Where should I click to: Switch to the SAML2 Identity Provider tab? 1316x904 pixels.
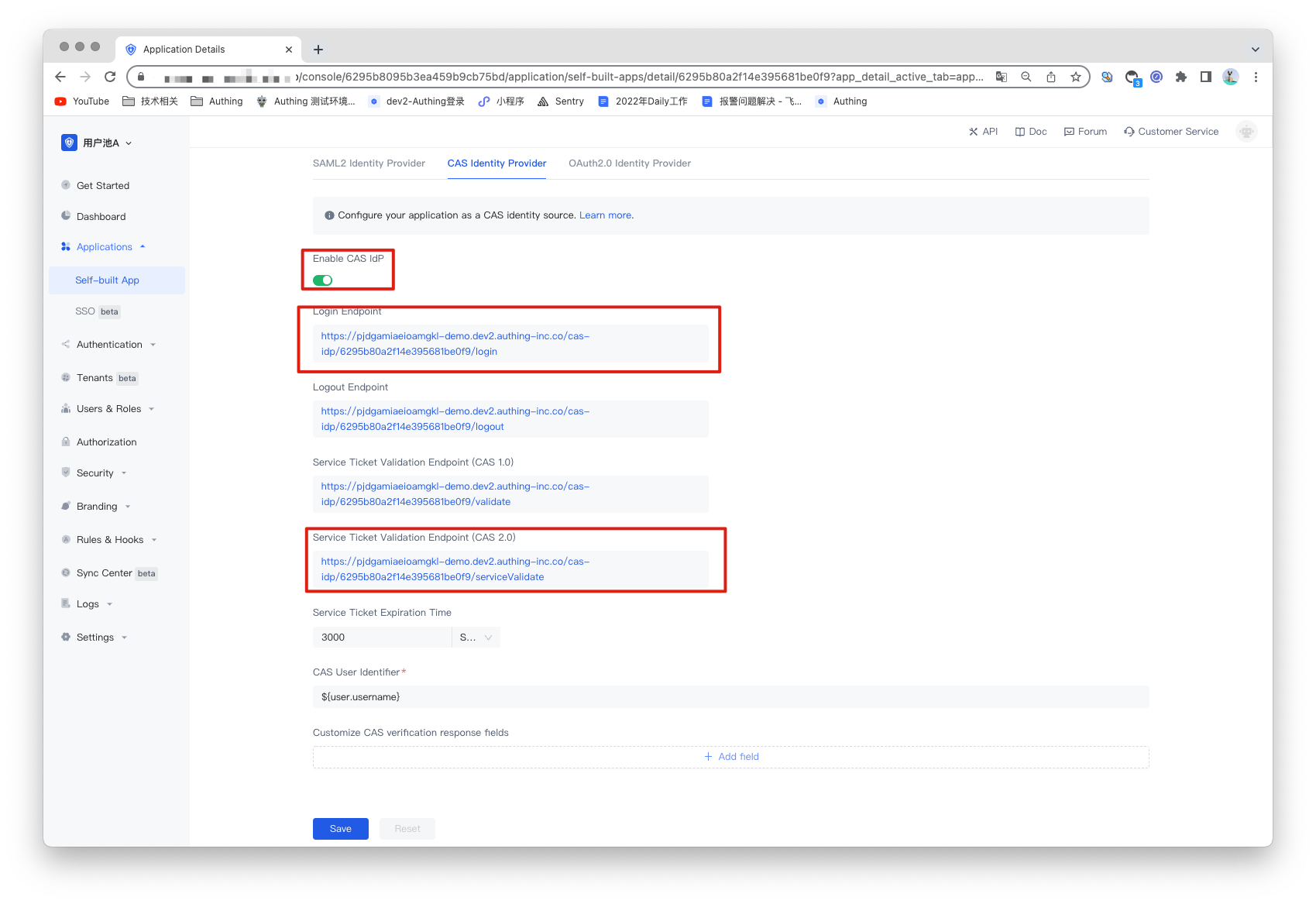point(369,163)
